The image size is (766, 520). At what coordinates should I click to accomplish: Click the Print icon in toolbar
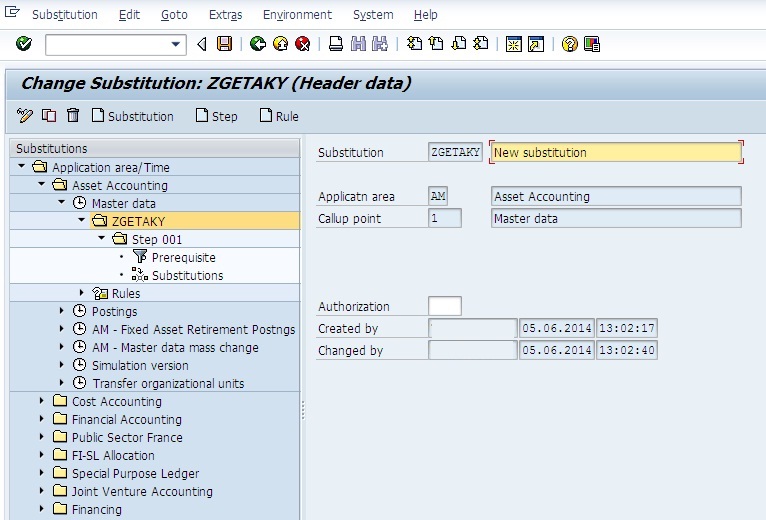pyautogui.click(x=336, y=44)
